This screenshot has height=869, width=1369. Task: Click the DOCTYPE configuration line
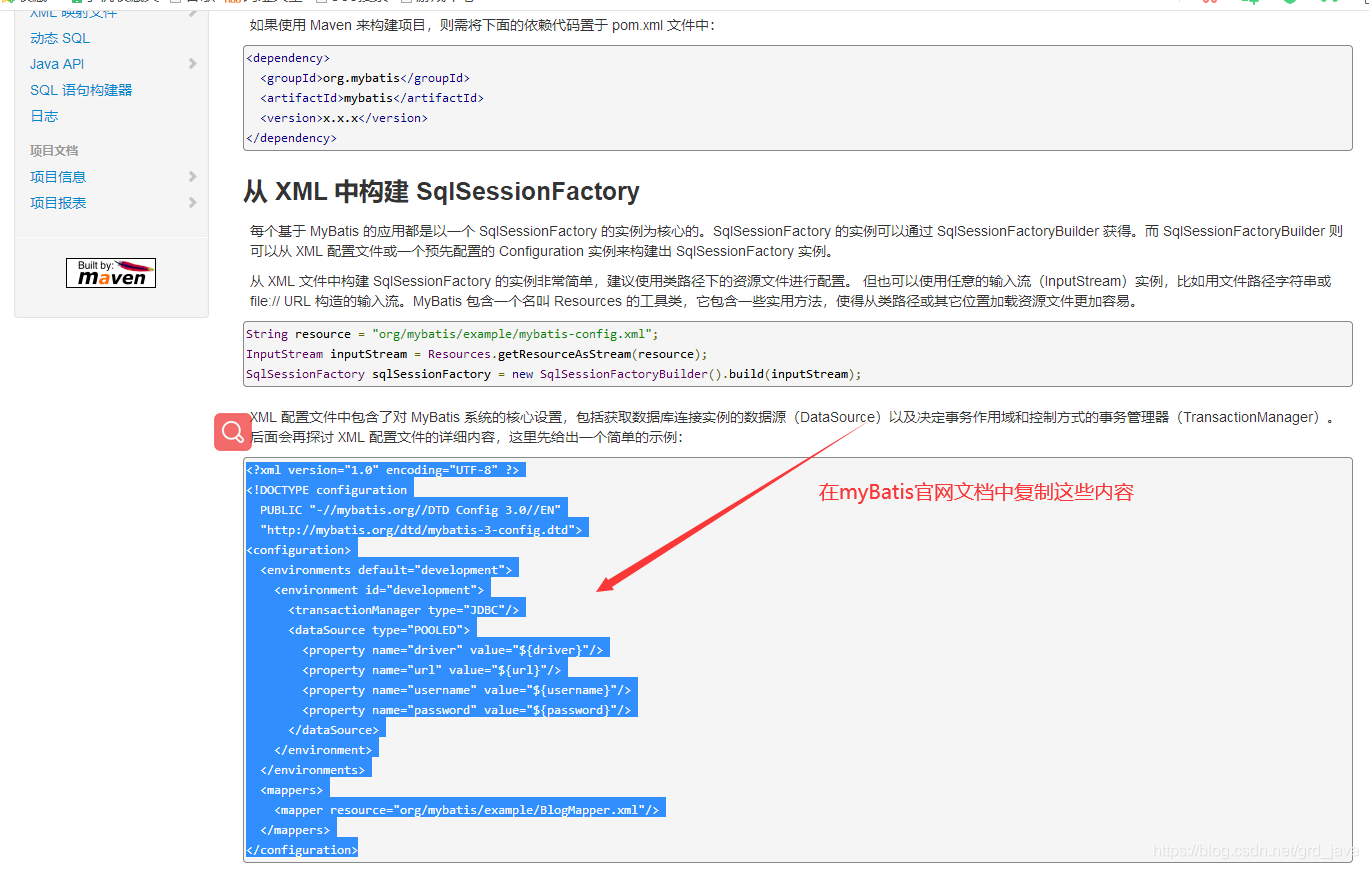(329, 490)
